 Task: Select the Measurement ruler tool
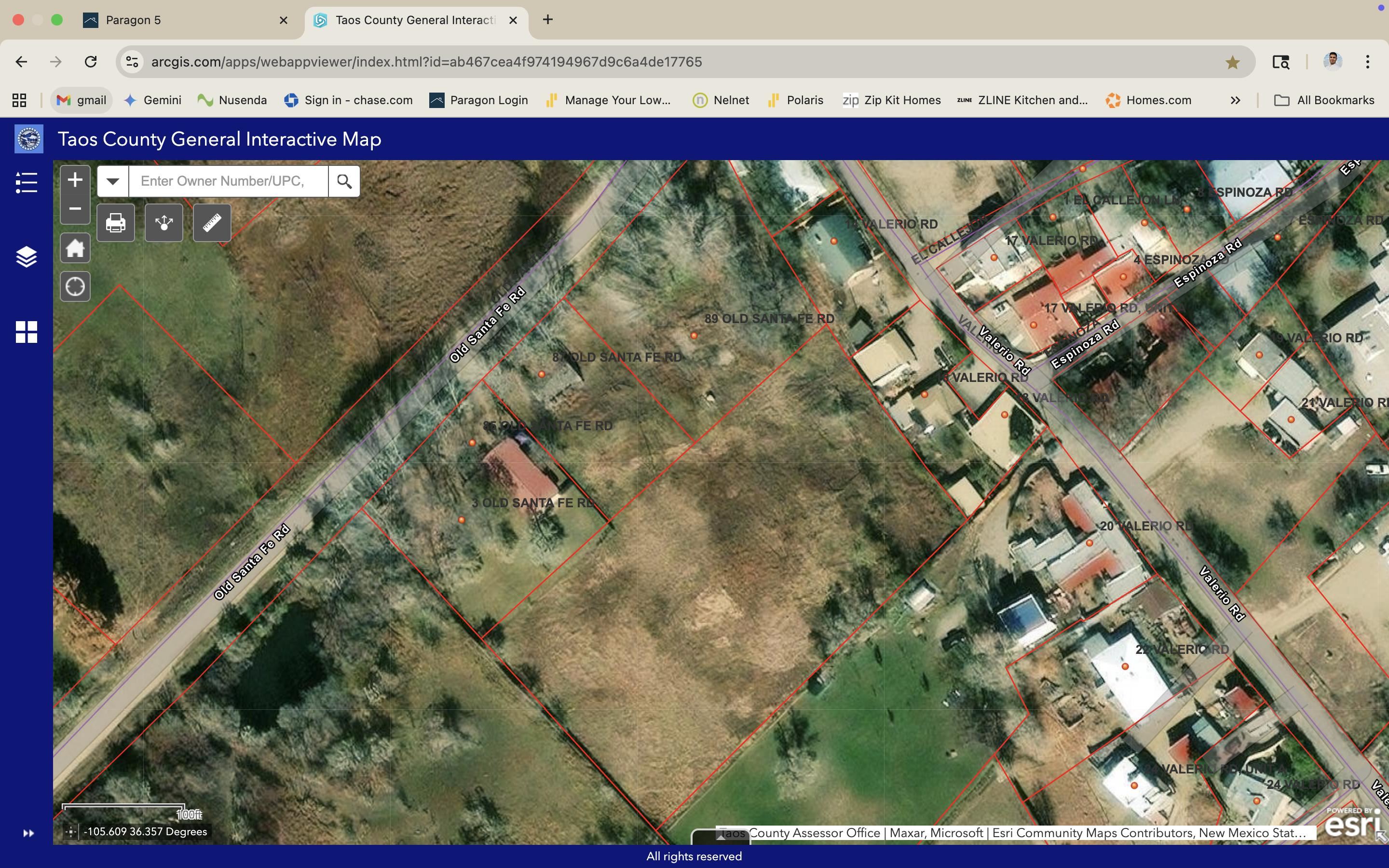pos(212,223)
